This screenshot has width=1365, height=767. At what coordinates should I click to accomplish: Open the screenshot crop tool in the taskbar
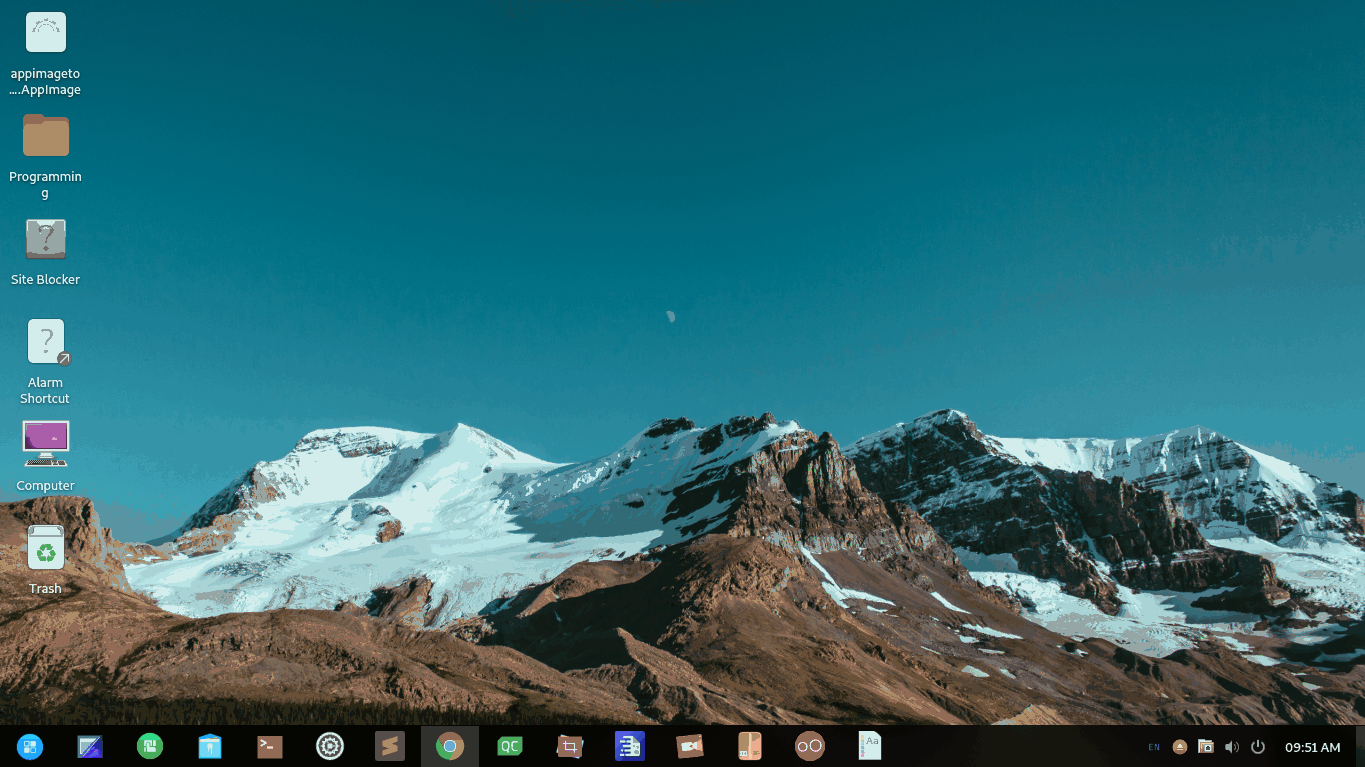point(570,746)
